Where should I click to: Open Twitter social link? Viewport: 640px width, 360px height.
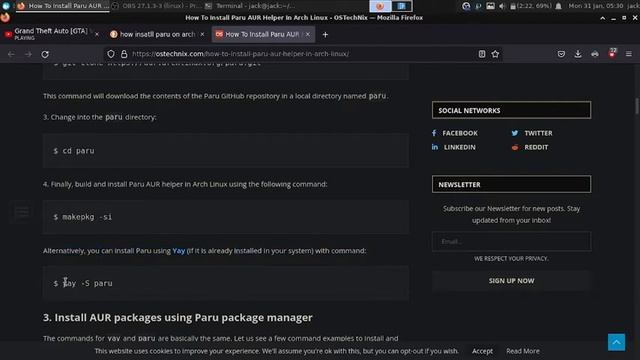[x=532, y=133]
